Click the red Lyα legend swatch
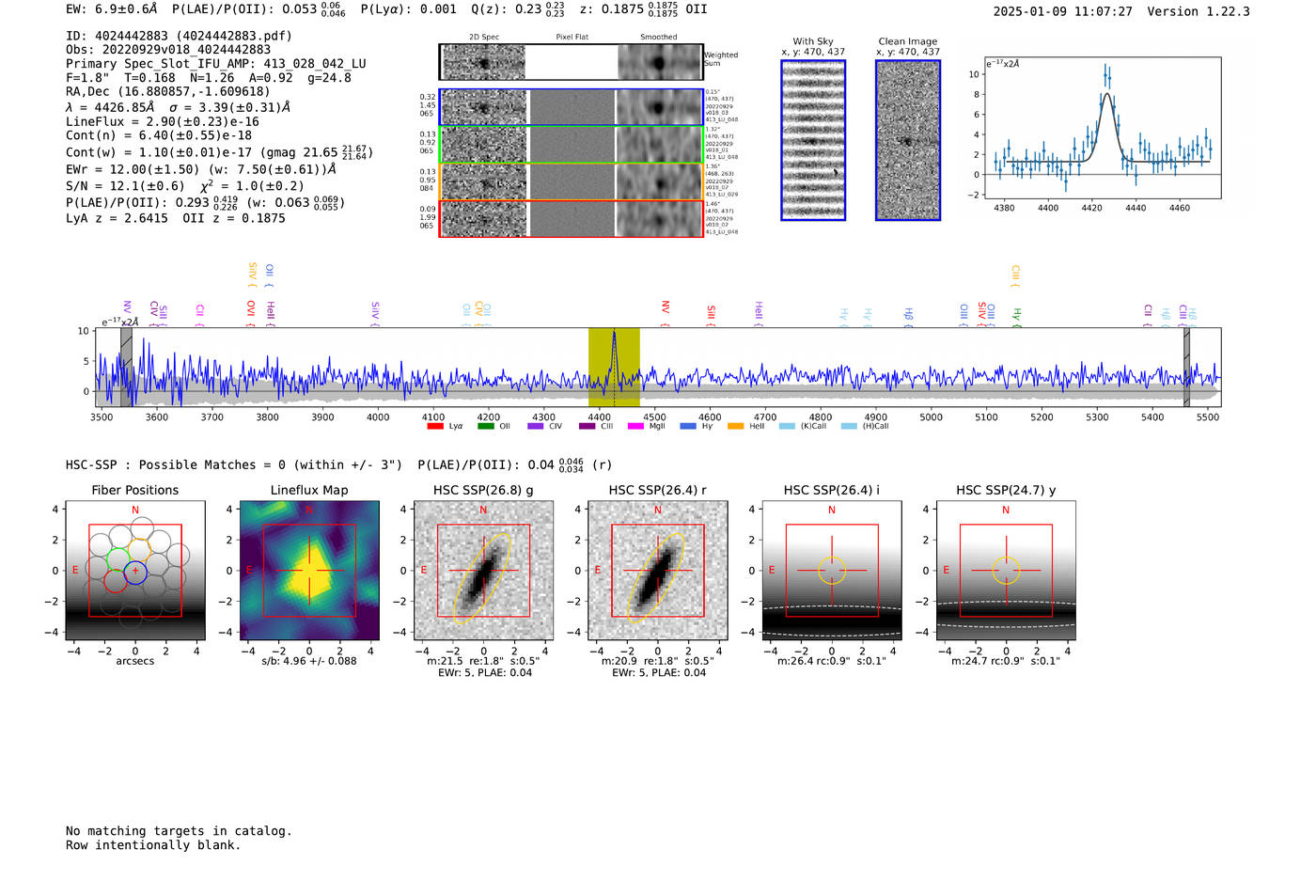Image resolution: width=1316 pixels, height=896 pixels. (x=435, y=427)
